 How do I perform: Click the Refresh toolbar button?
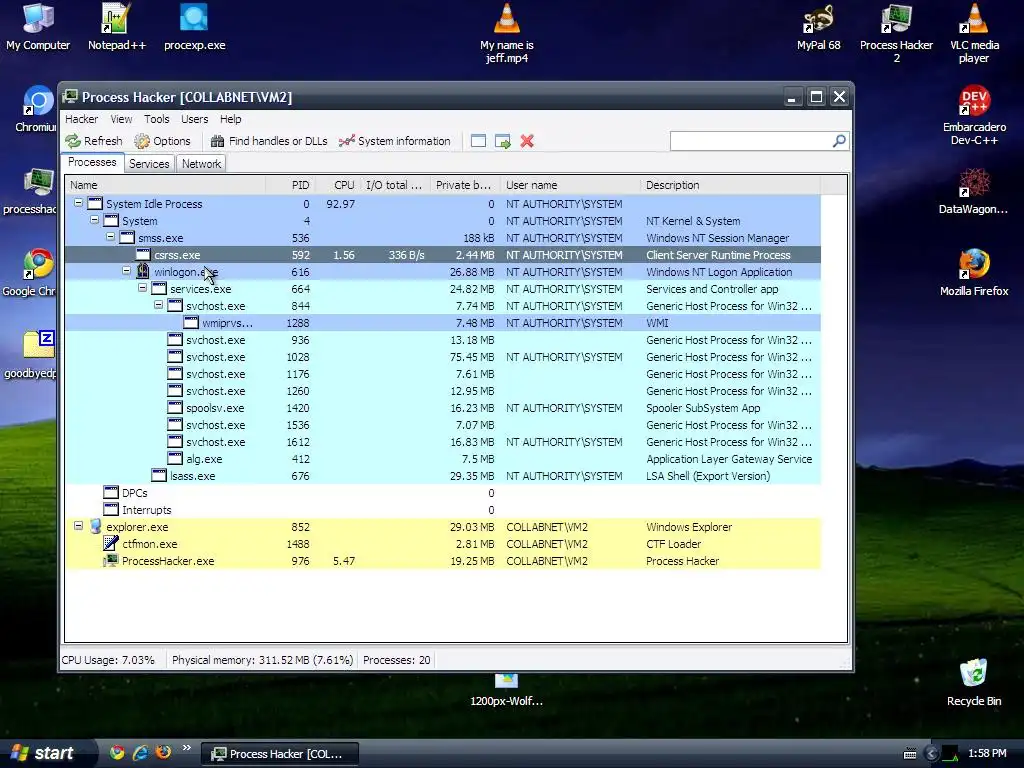click(94, 141)
